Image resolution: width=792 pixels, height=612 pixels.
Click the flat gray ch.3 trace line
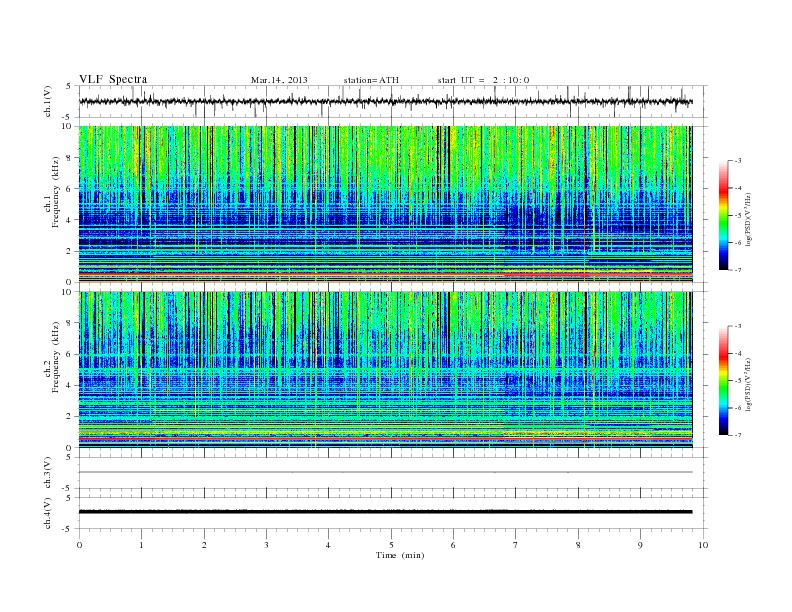[385, 472]
